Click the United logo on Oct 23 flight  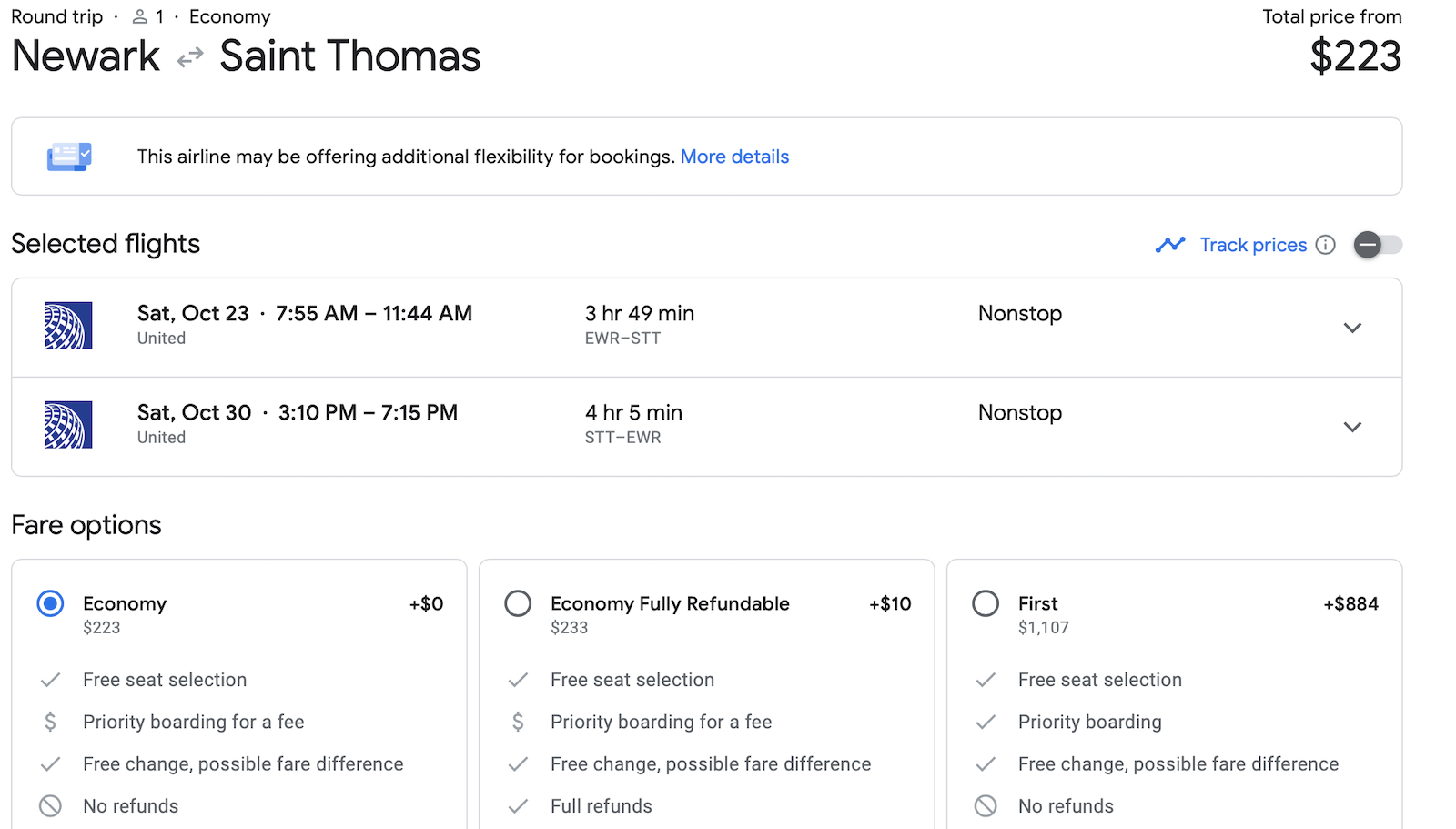pyautogui.click(x=68, y=326)
